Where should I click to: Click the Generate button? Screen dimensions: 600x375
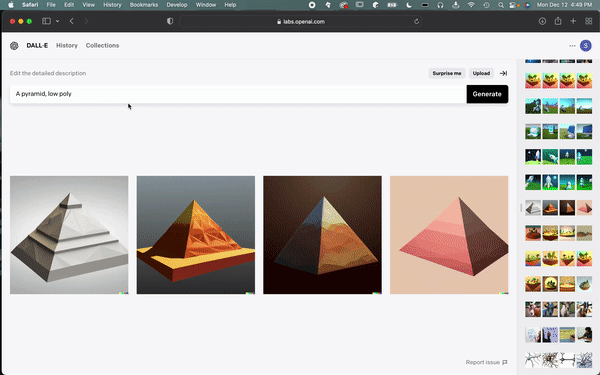tap(487, 94)
